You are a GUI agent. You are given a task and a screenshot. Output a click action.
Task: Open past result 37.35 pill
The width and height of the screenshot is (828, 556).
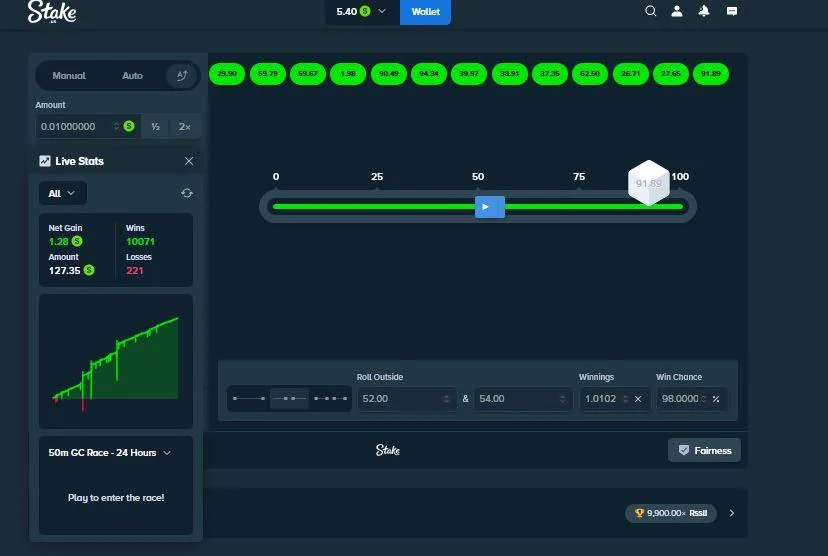tap(550, 73)
